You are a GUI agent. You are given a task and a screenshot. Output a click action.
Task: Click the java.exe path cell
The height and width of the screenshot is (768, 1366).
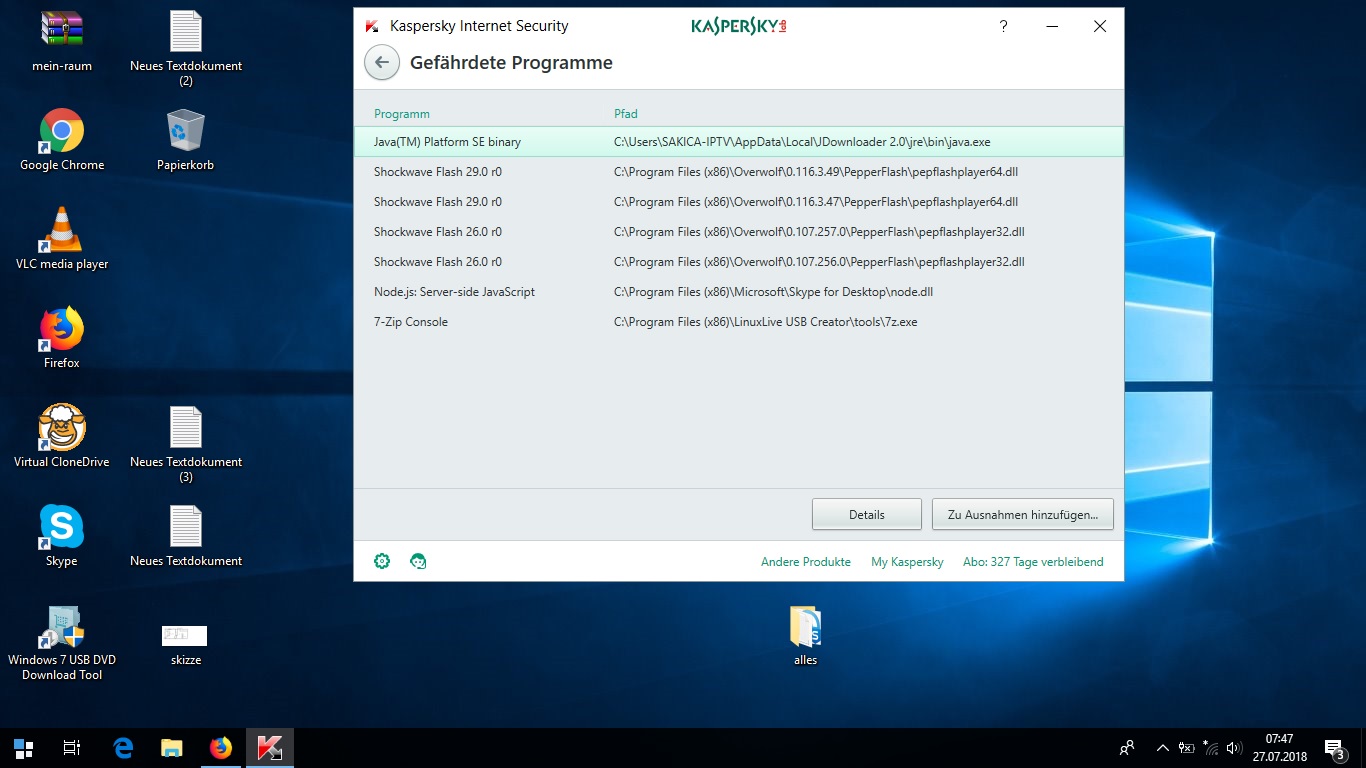click(x=802, y=142)
